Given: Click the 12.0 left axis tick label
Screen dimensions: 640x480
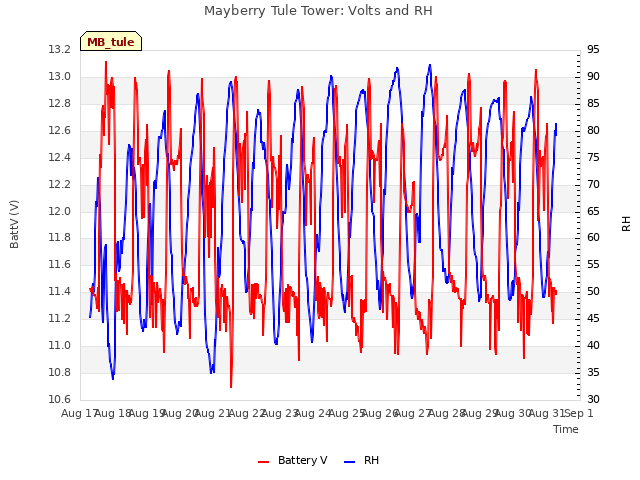Looking at the screenshot, I should pos(60,211).
